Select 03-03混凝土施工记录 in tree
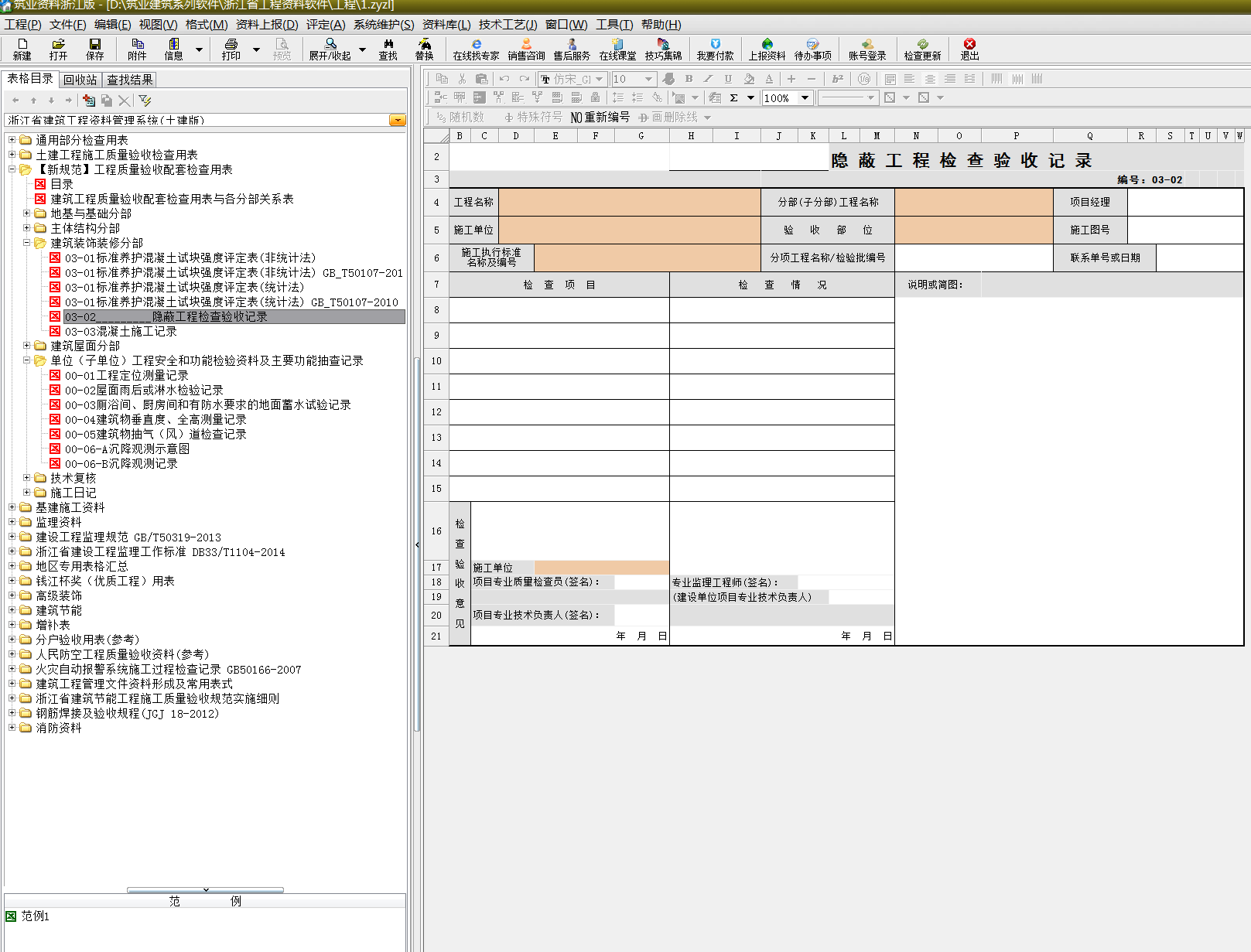Viewport: 1251px width, 952px height. coord(121,331)
